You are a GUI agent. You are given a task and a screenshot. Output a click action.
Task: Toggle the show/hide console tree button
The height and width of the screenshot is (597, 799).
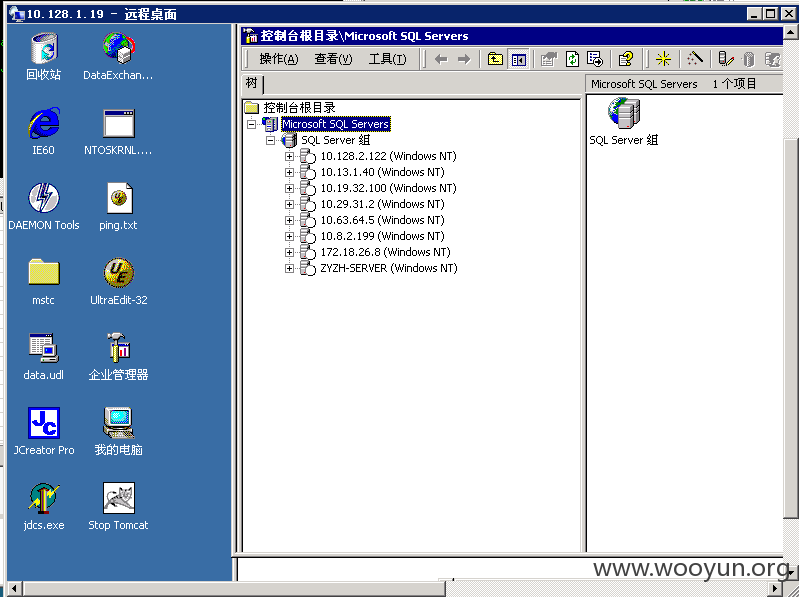pos(519,60)
